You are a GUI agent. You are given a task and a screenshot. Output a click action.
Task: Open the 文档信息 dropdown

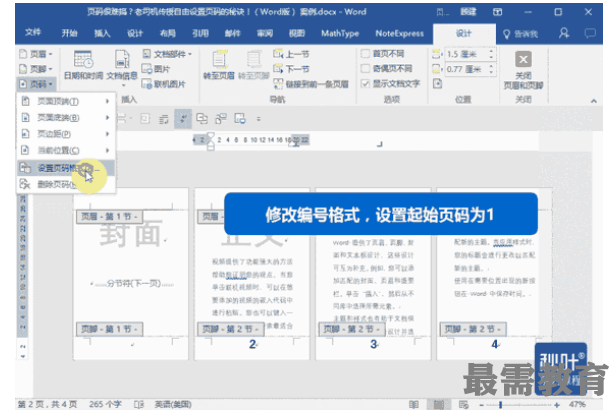coord(122,67)
